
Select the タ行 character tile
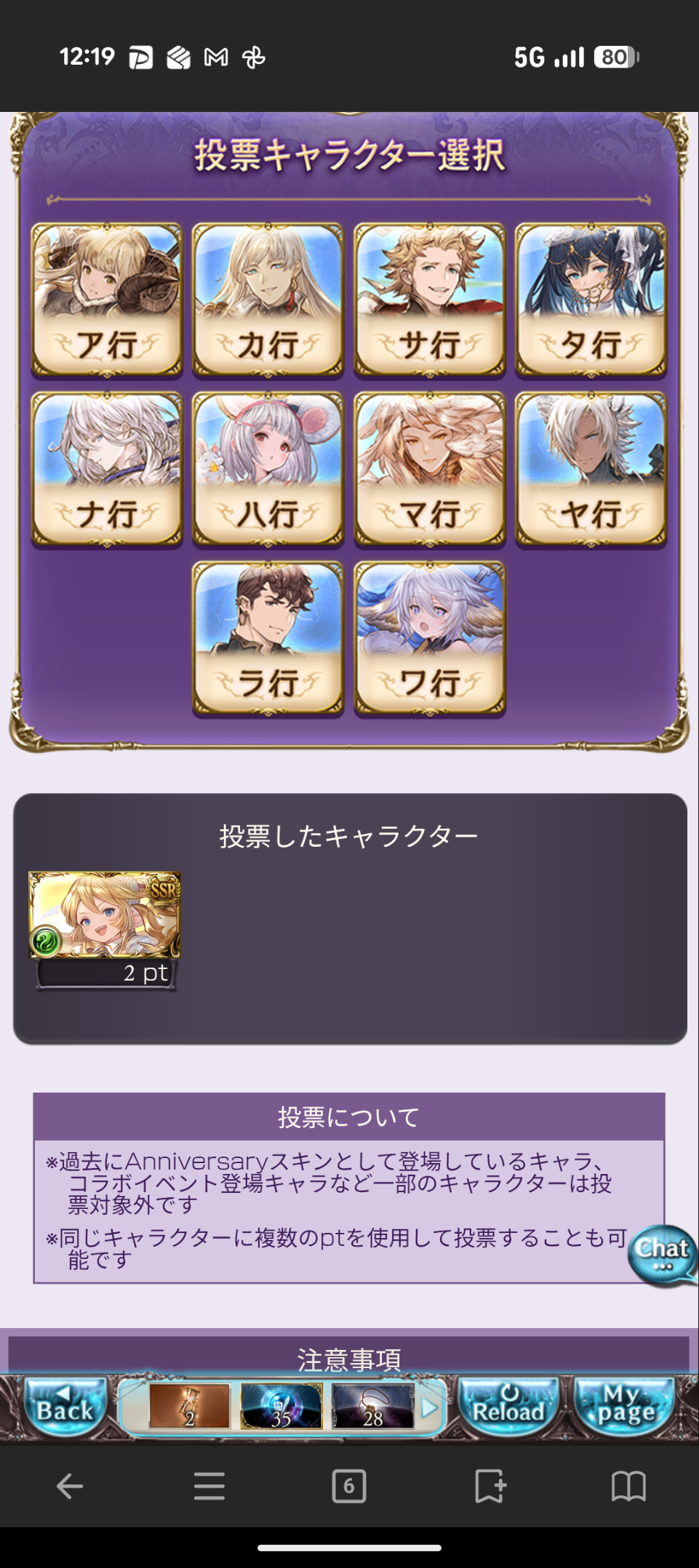[591, 300]
